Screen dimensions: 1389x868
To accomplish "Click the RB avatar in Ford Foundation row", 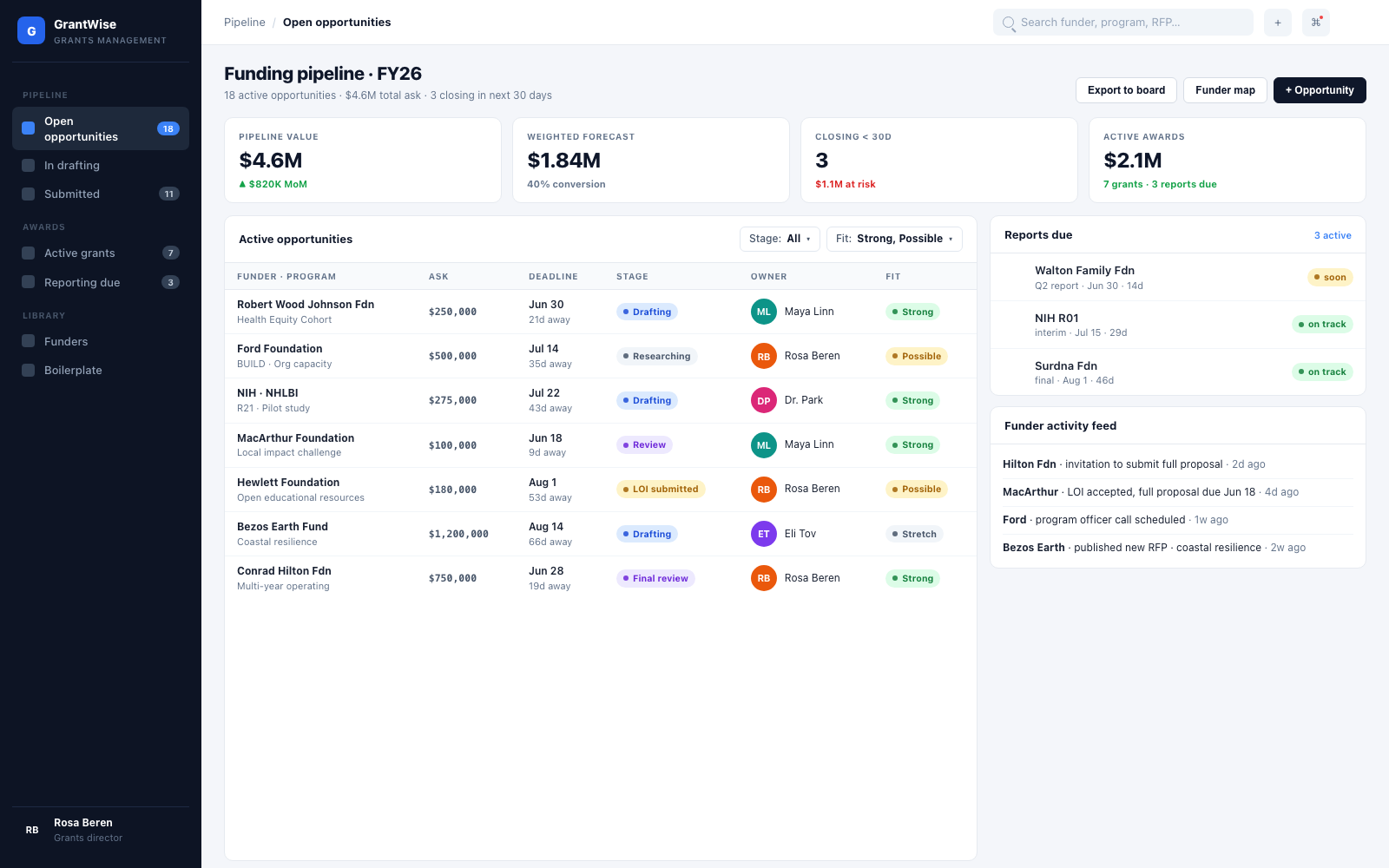I will (x=764, y=356).
